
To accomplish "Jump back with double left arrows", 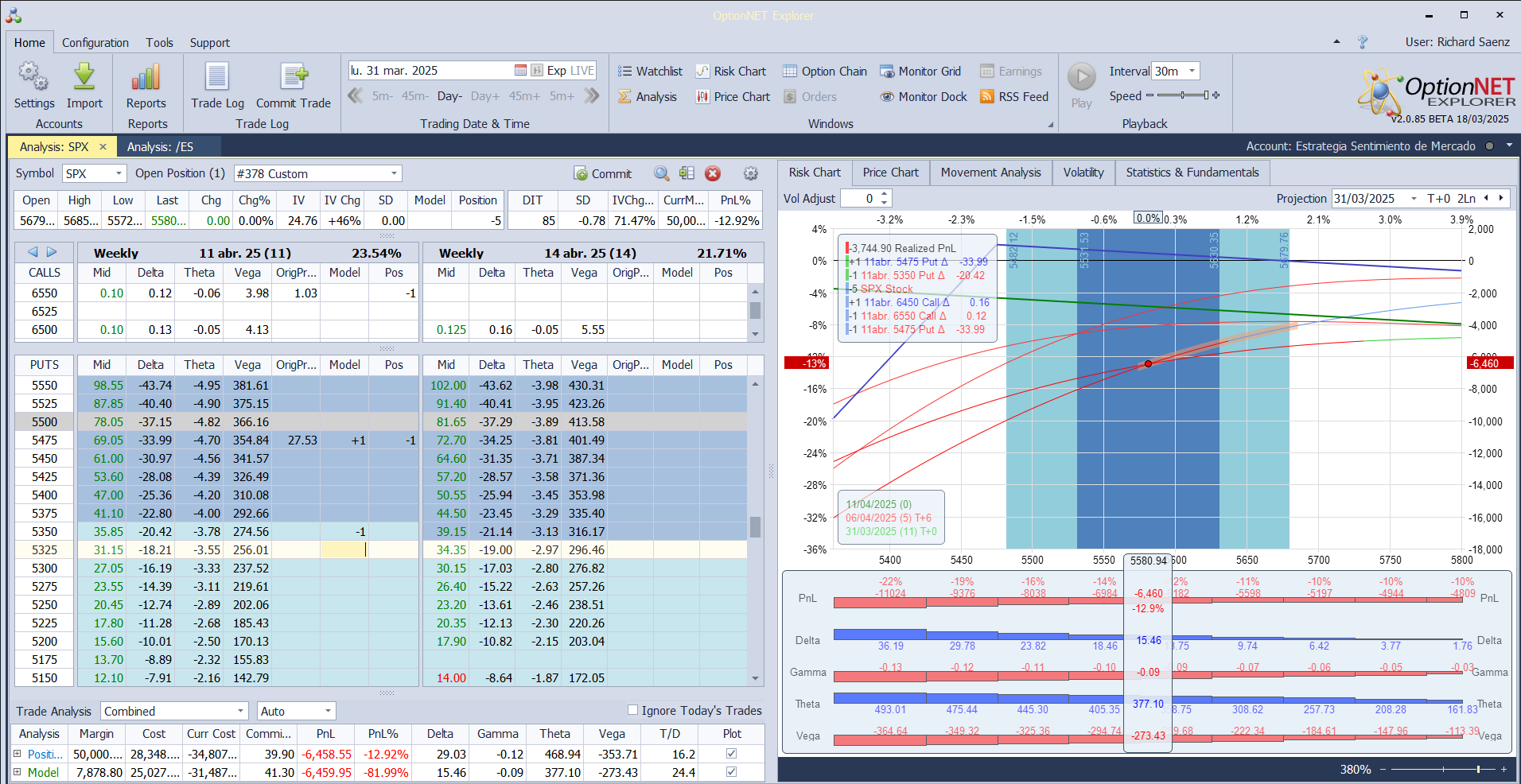I will [355, 96].
